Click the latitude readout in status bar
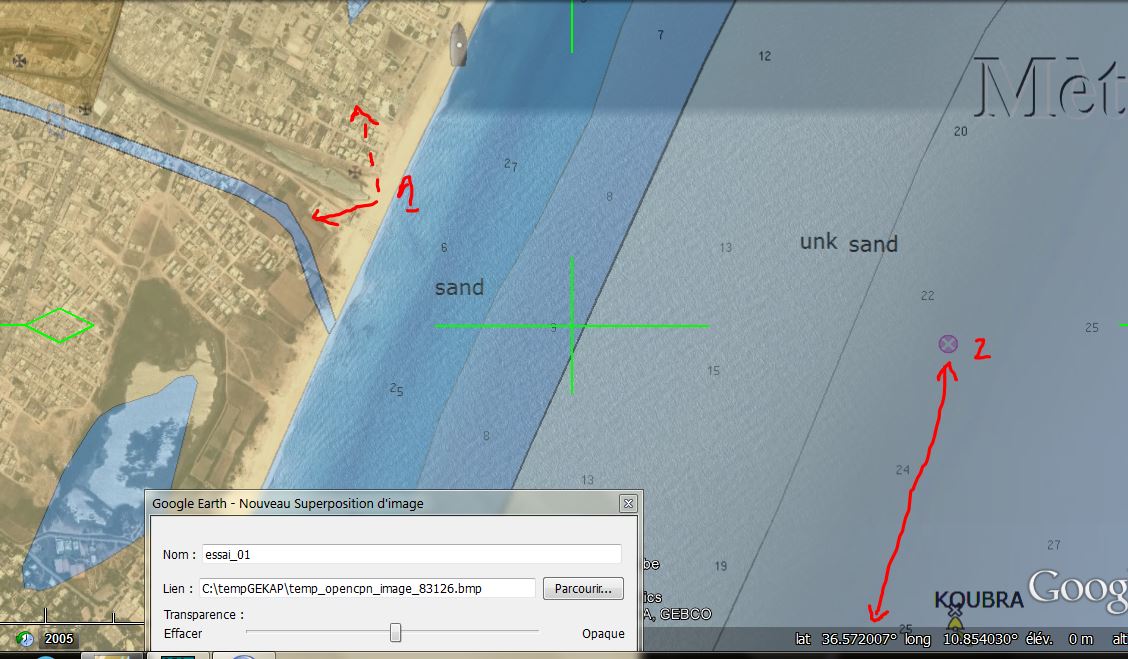 coord(846,639)
